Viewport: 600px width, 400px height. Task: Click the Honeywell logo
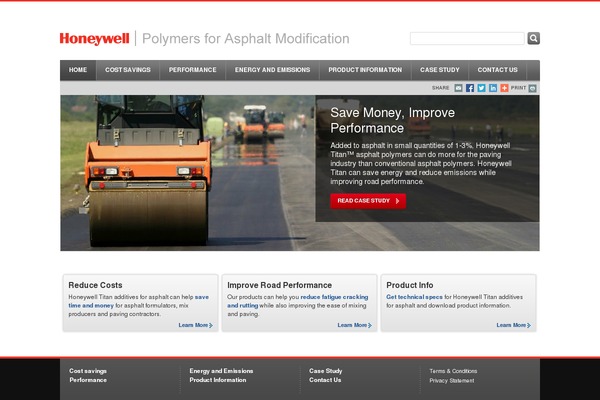(x=94, y=39)
